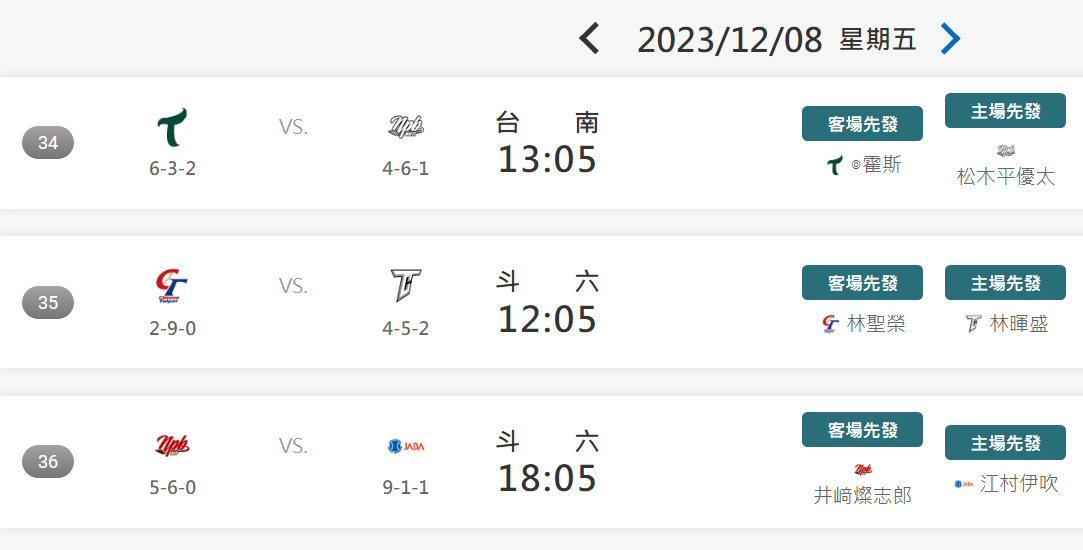The height and width of the screenshot is (550, 1083).
Task: Open starting pitcher 江村伊吹 link
Action: 1019,483
